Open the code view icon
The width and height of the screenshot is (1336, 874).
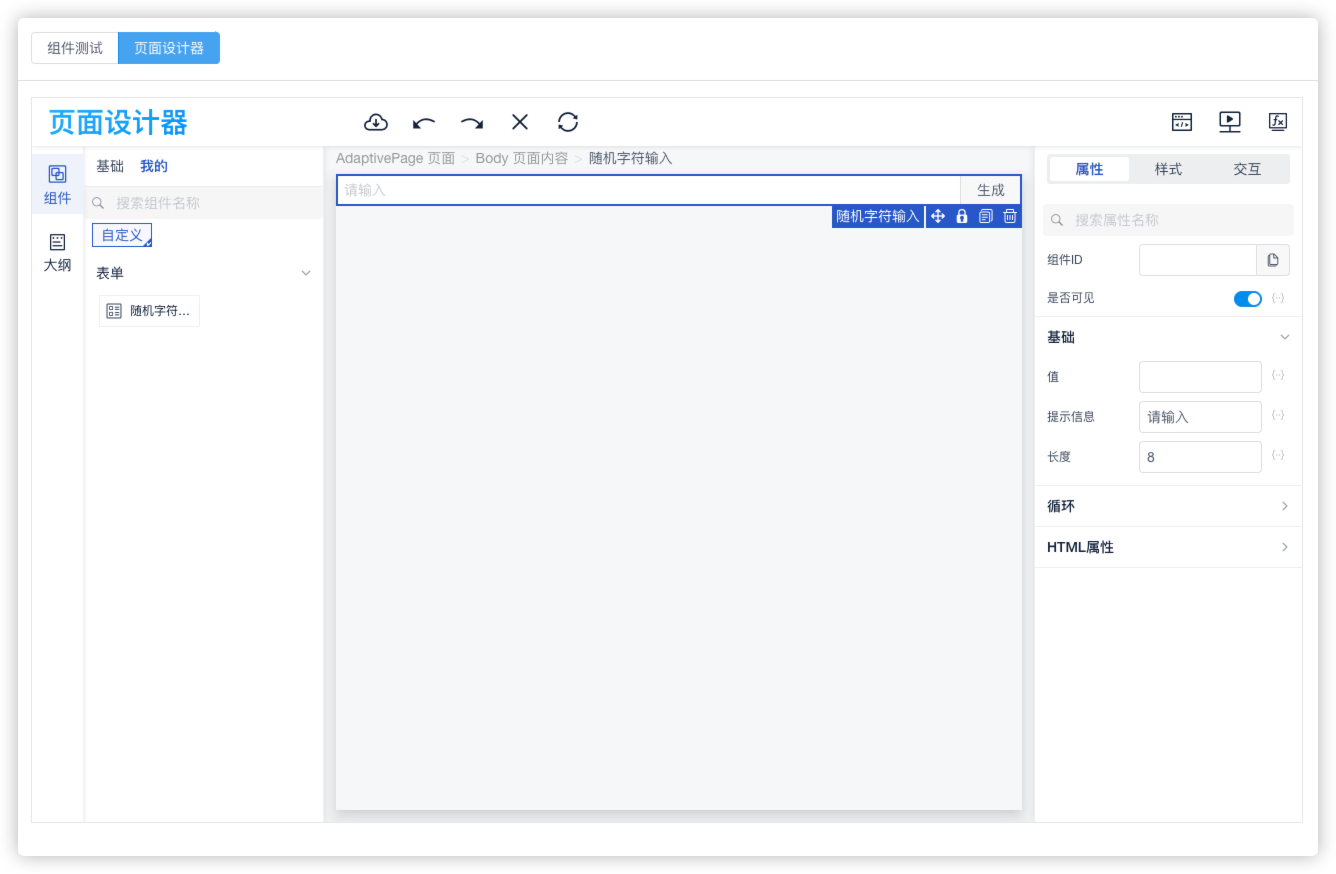click(1182, 122)
